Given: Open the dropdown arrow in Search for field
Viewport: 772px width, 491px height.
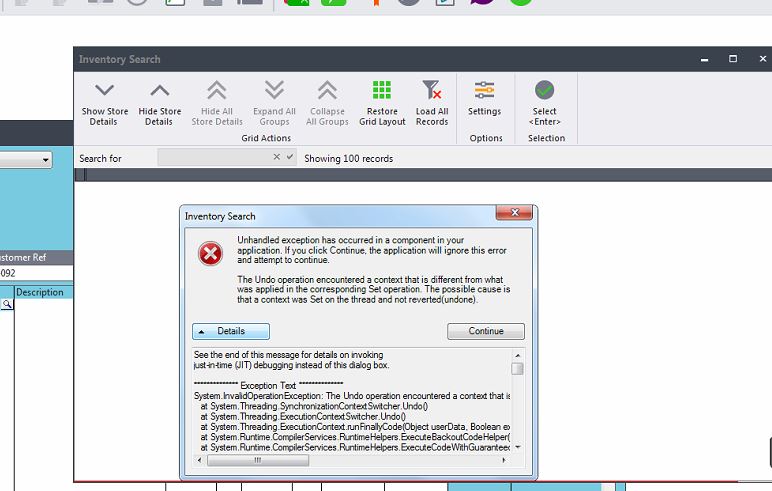Looking at the screenshot, I should pos(290,158).
